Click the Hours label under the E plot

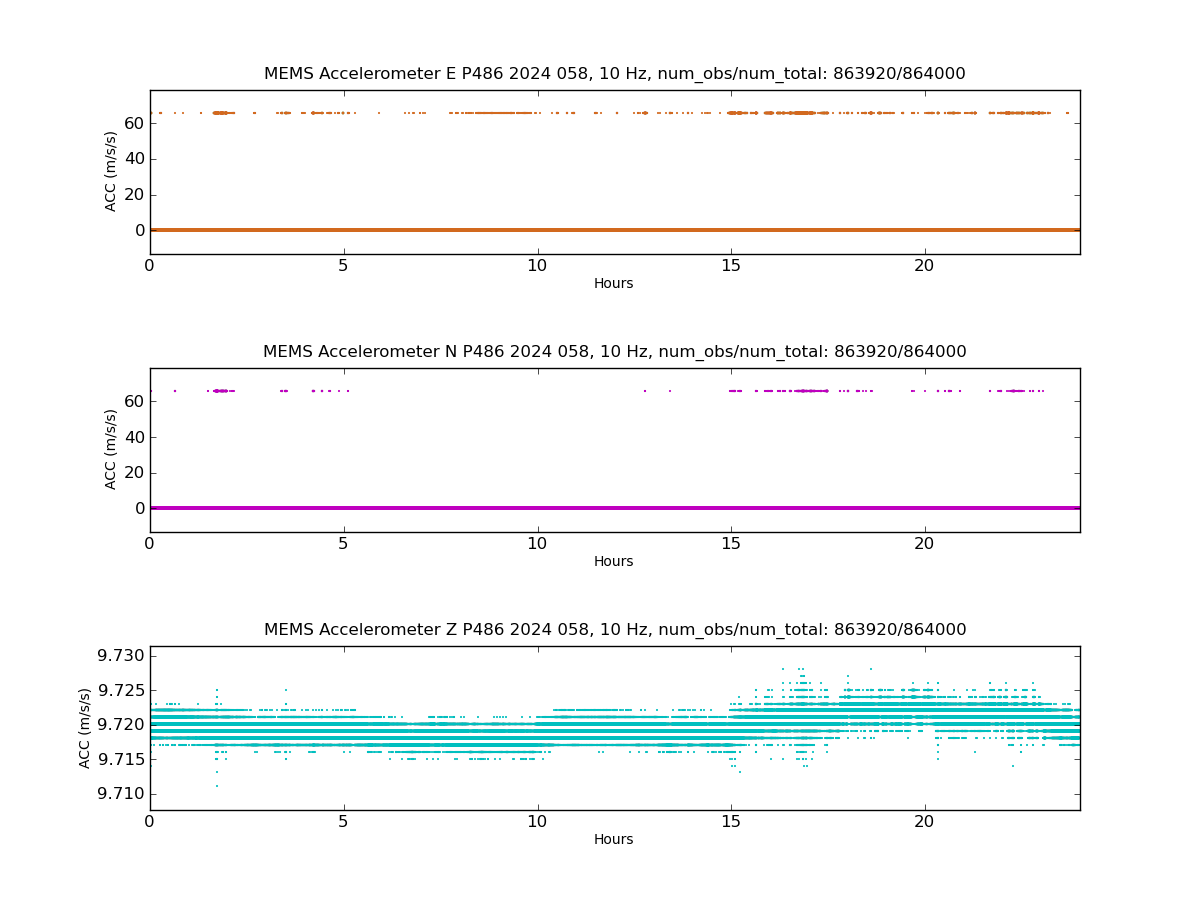pos(614,284)
